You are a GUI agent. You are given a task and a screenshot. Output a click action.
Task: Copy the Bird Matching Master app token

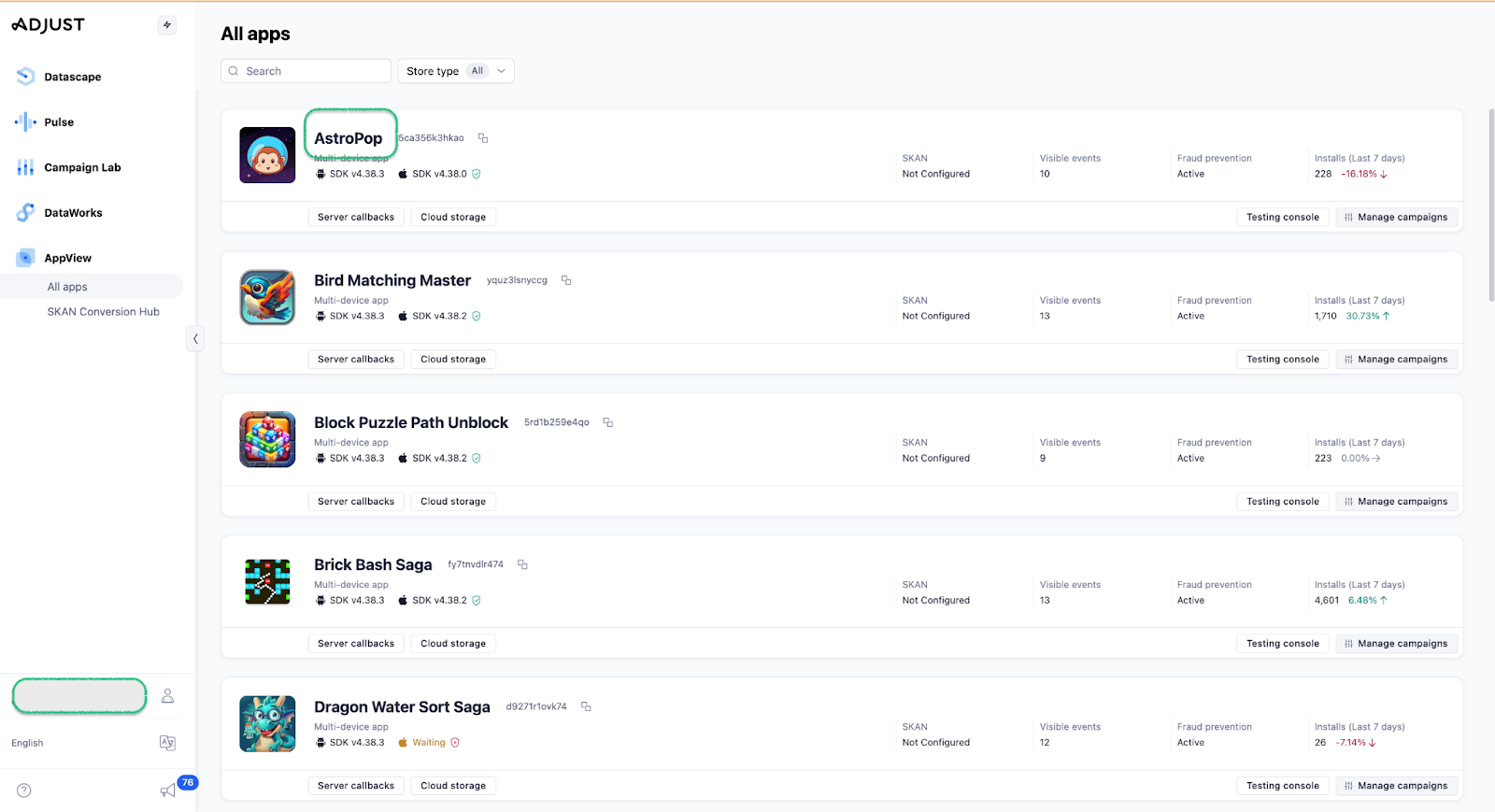566,280
